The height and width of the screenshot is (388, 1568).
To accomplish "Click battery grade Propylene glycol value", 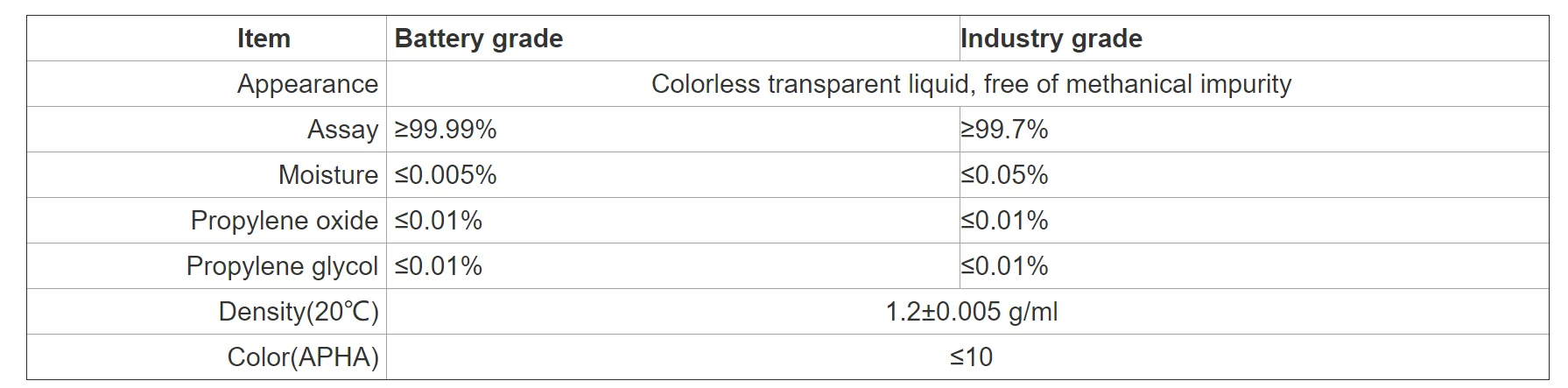I will (x=439, y=266).
